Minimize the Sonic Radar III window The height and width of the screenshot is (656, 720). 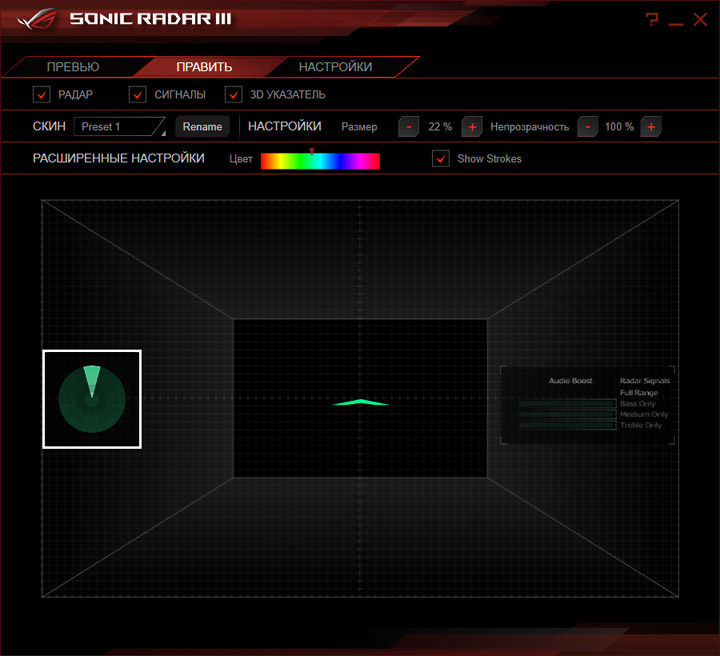click(675, 23)
